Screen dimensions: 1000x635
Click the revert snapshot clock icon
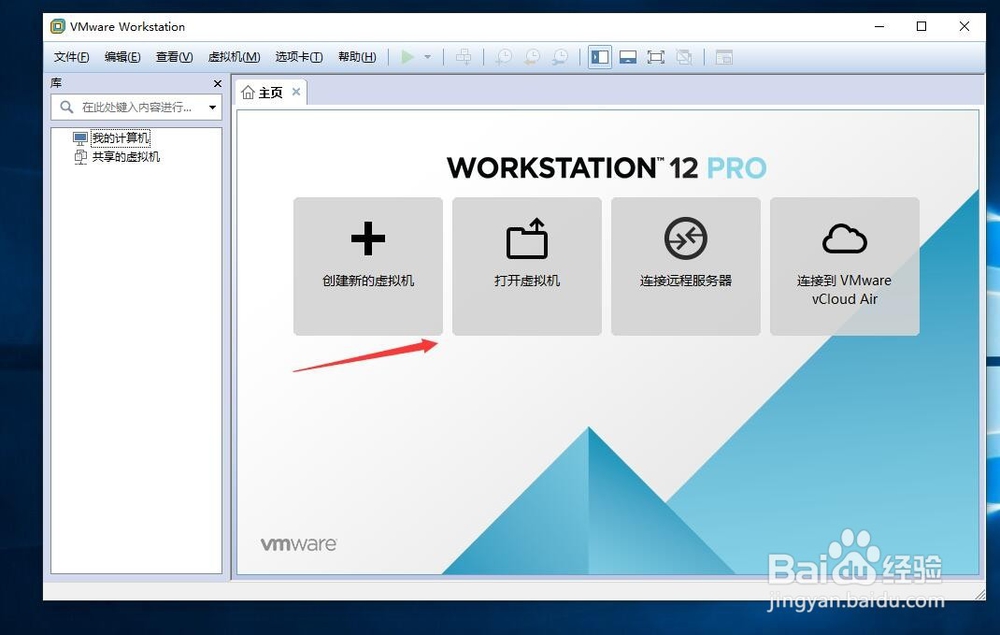531,57
